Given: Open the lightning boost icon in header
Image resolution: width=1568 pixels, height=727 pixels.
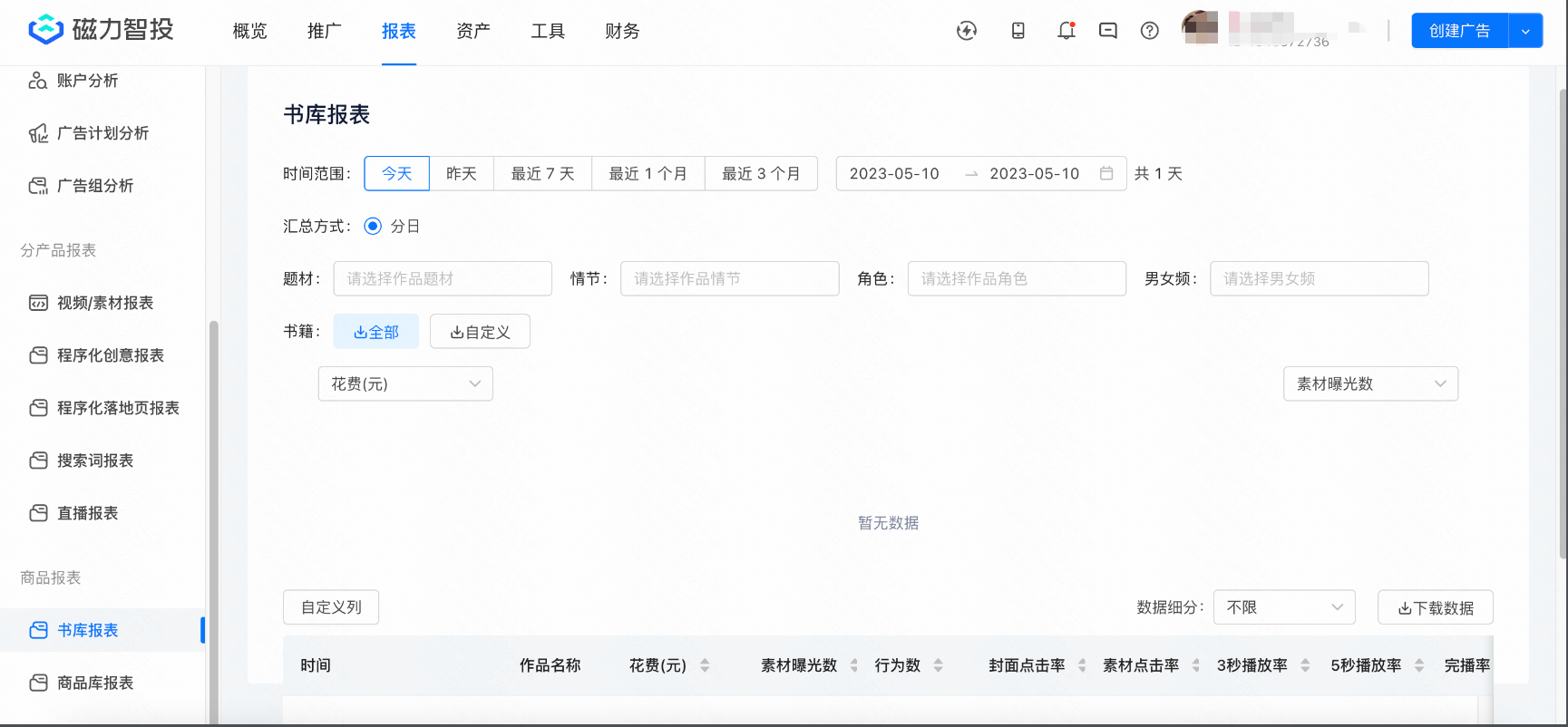Looking at the screenshot, I should [967, 31].
